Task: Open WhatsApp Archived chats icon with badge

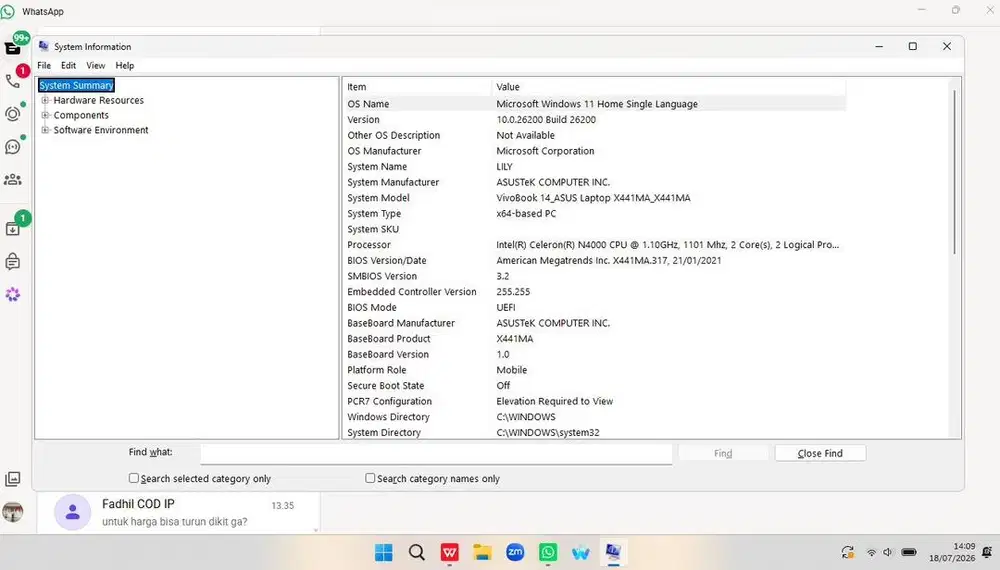Action: [x=13, y=228]
